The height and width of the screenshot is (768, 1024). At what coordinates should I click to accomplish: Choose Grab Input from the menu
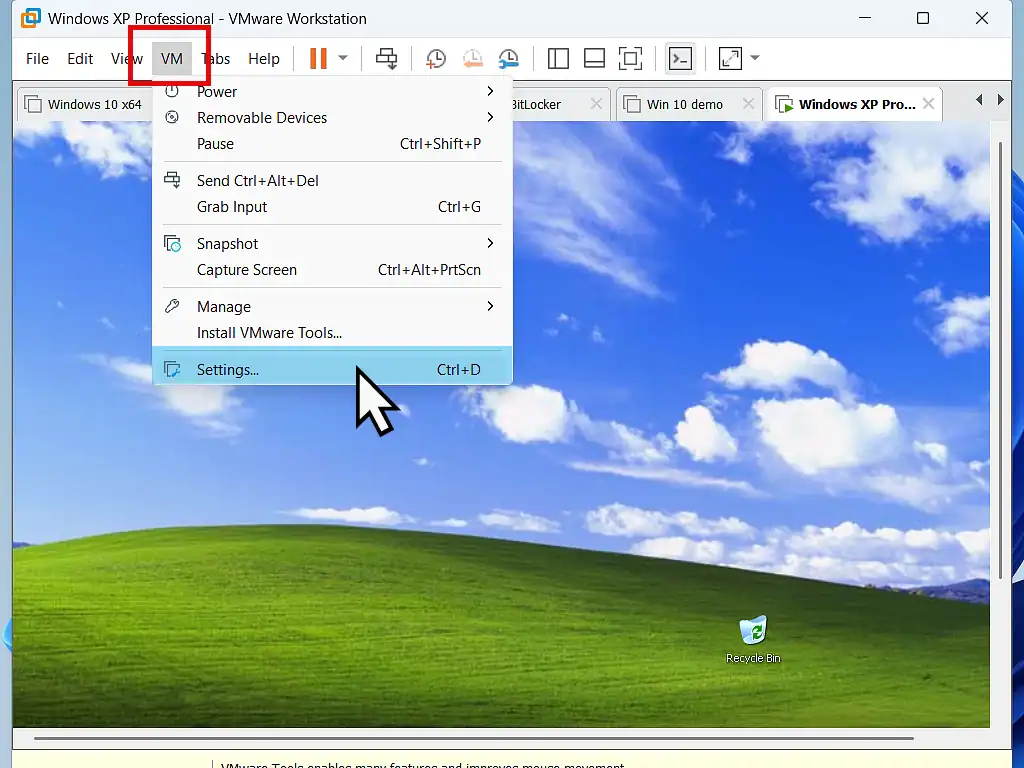tap(332, 207)
